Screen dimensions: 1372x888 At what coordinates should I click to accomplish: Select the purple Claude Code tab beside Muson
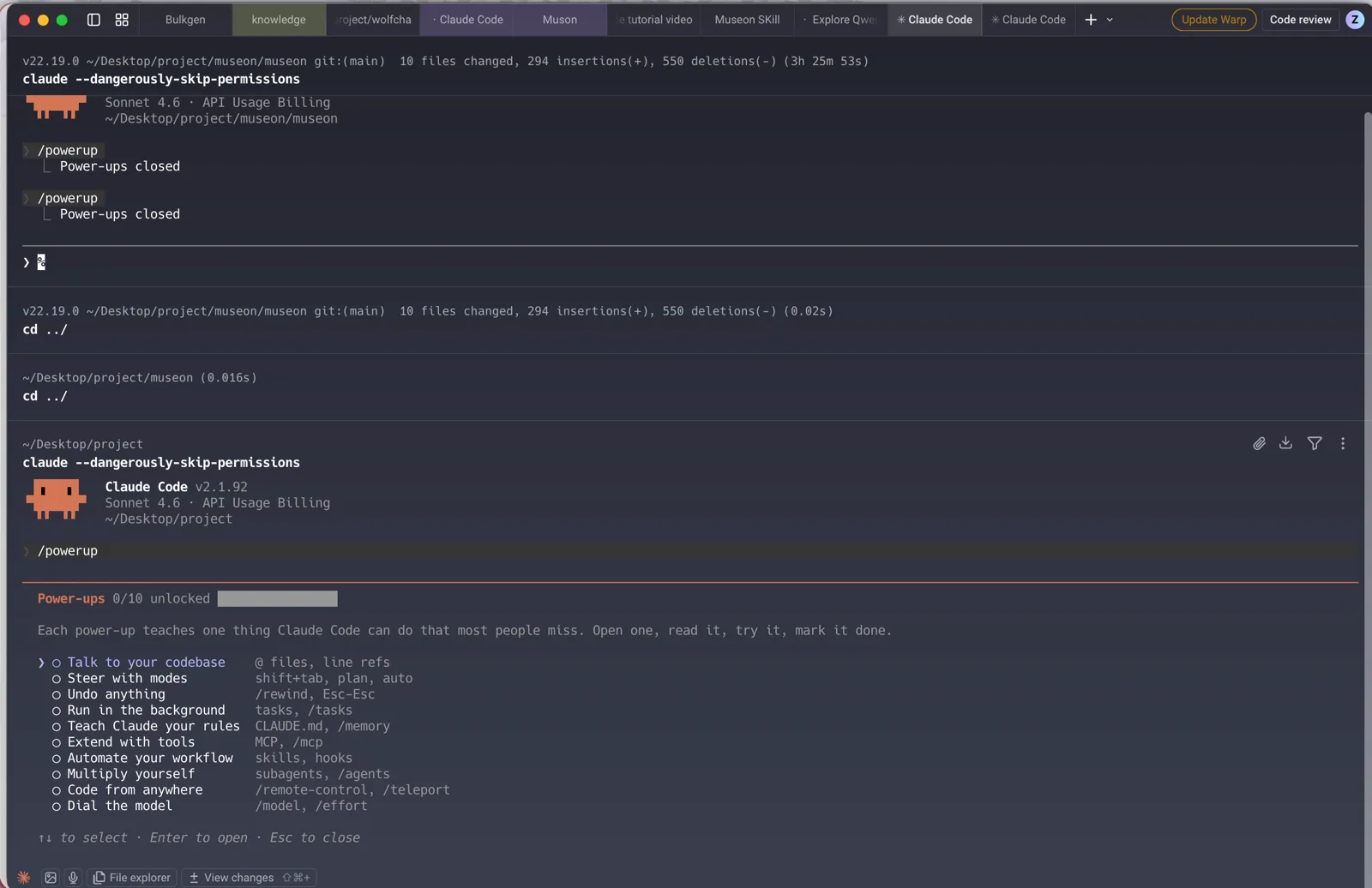coord(466,20)
